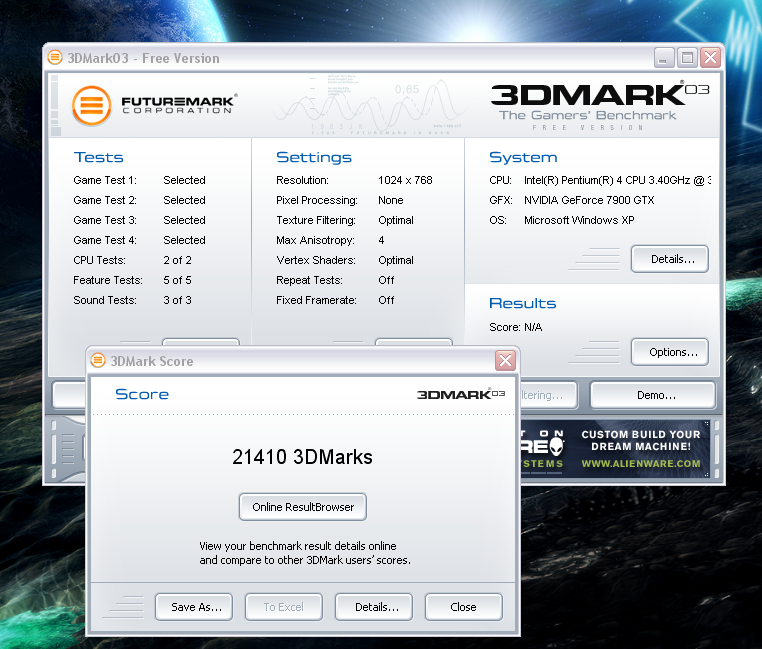This screenshot has width=762, height=649.
Task: Open the Online ResultBrowser
Action: (303, 507)
